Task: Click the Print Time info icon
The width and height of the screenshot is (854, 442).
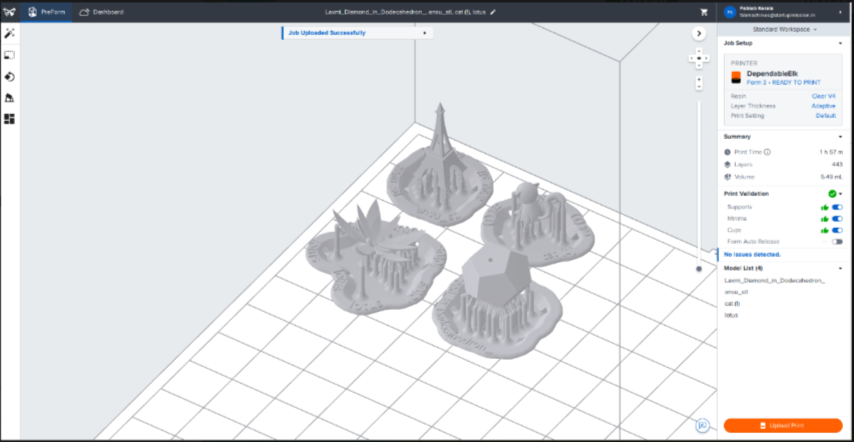Action: coord(767,152)
